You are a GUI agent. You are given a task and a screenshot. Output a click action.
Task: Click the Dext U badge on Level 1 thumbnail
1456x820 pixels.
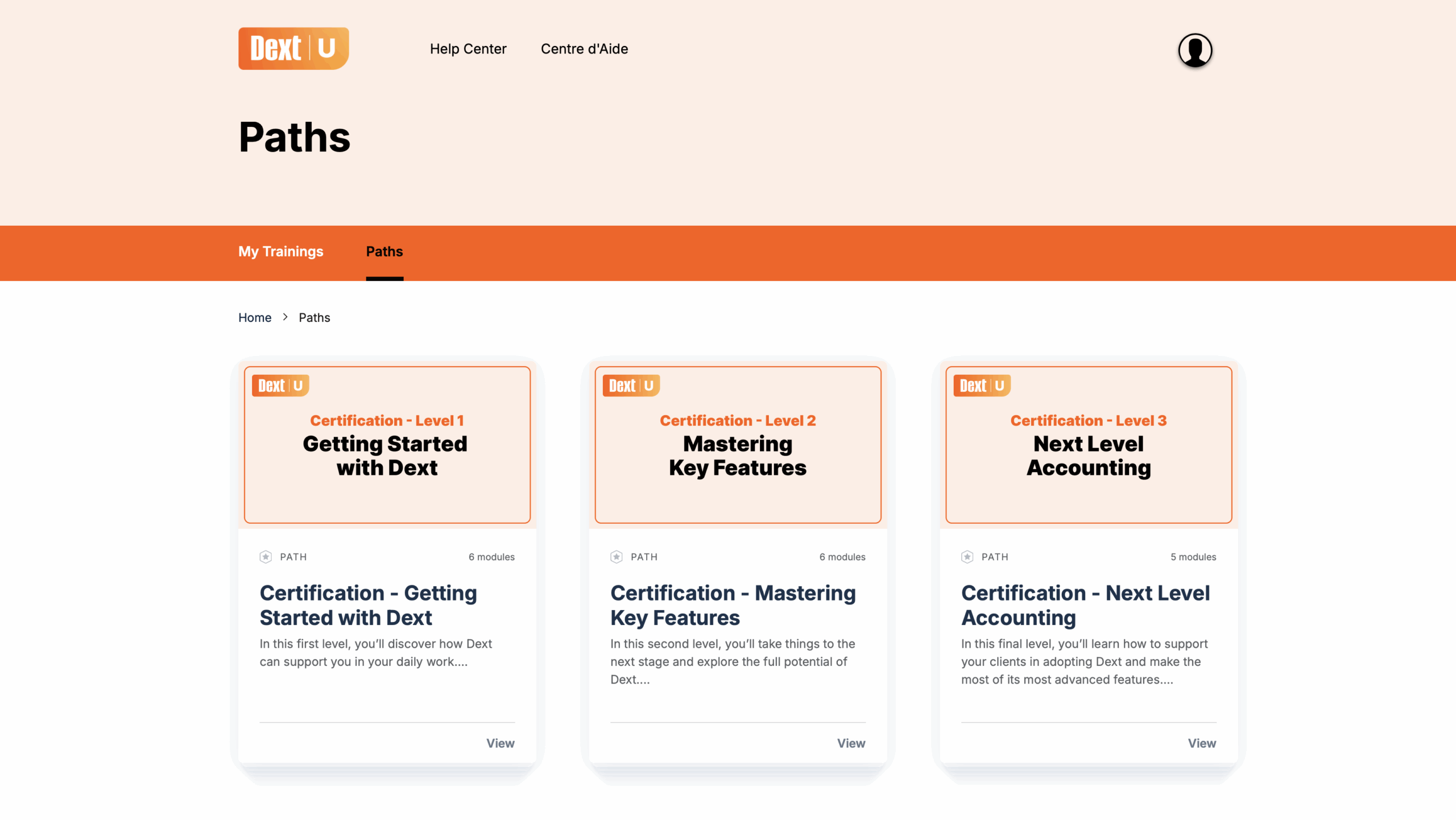[280, 386]
